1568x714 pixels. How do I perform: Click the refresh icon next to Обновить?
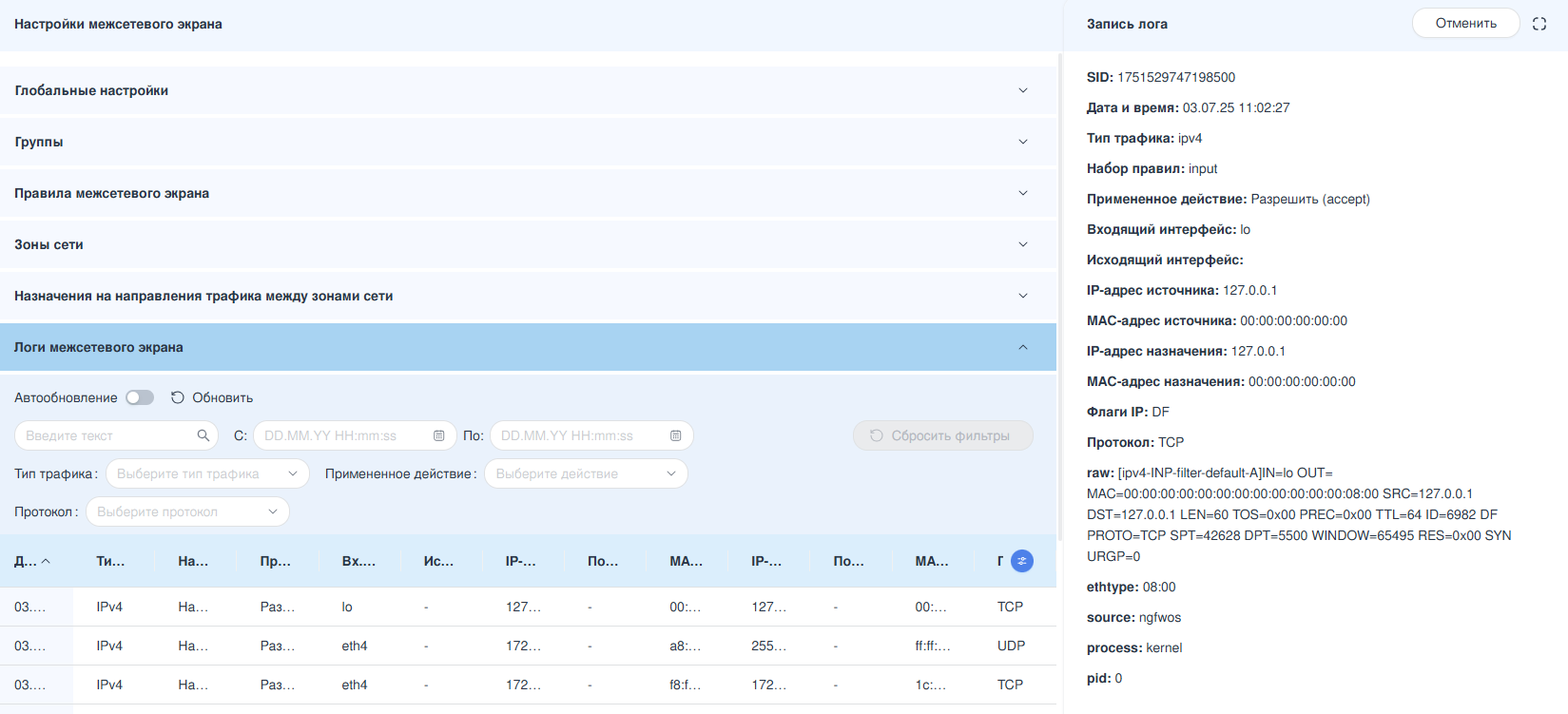pos(177,397)
